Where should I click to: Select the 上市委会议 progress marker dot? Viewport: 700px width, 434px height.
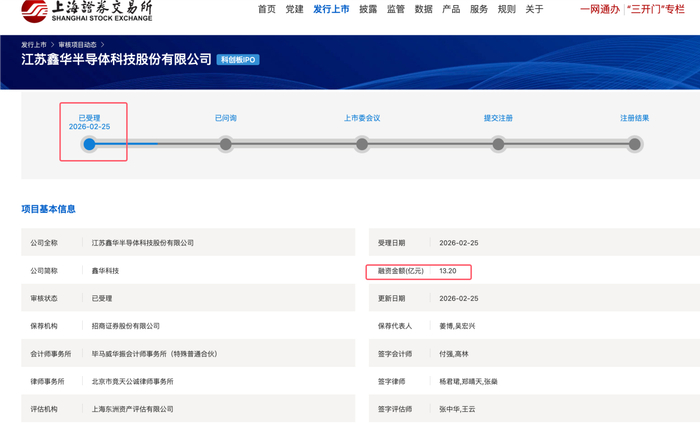point(362,144)
